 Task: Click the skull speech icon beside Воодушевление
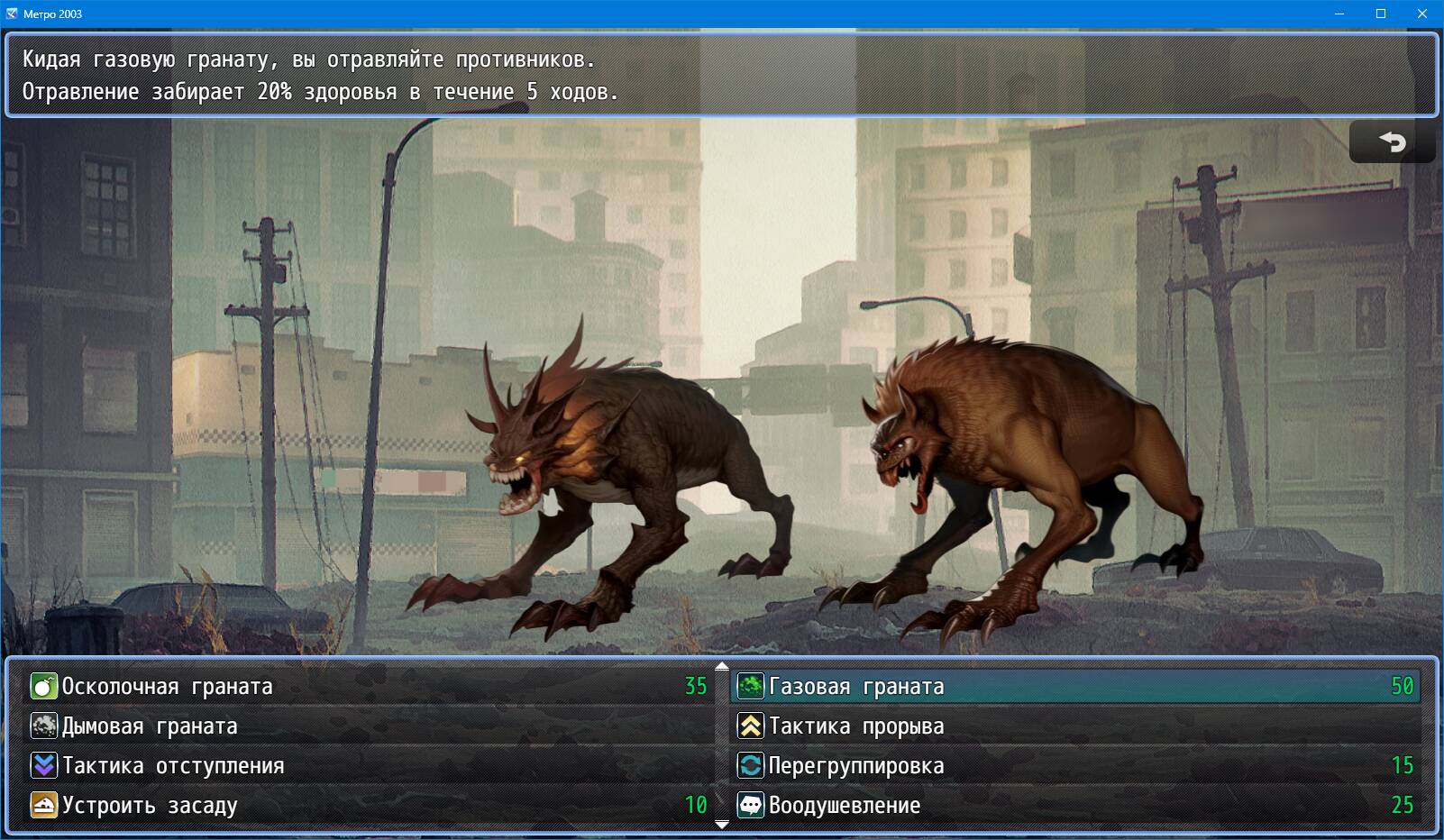753,805
